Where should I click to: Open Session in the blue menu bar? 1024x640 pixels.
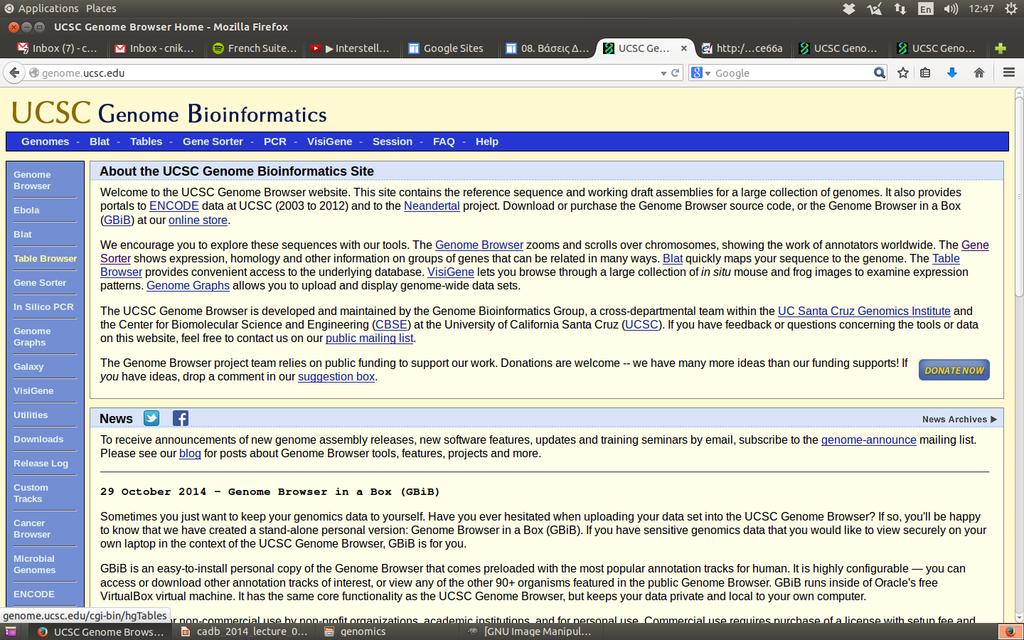pos(392,141)
